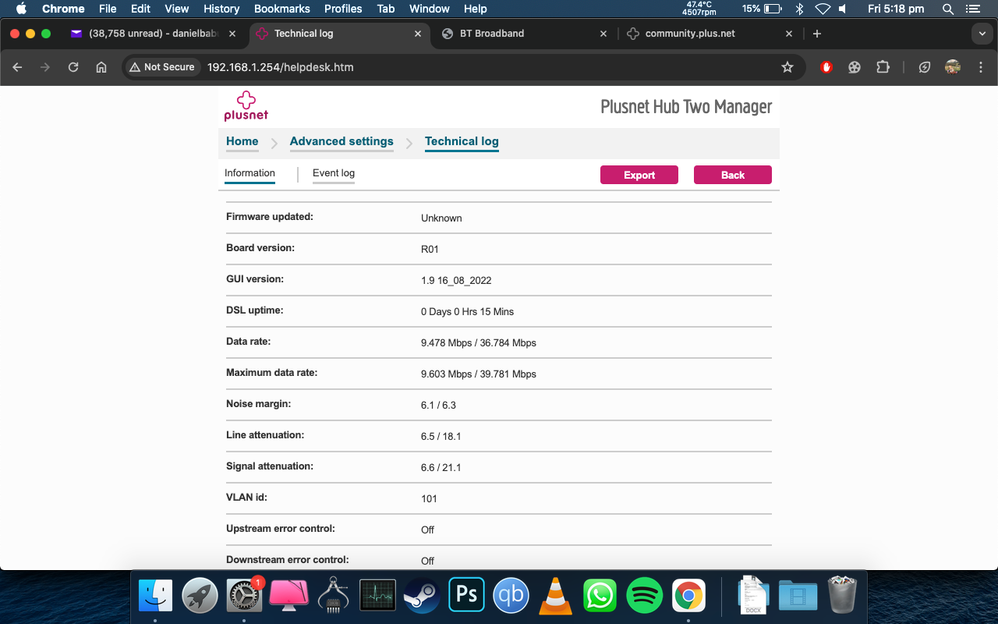Click the browser home icon

click(101, 67)
